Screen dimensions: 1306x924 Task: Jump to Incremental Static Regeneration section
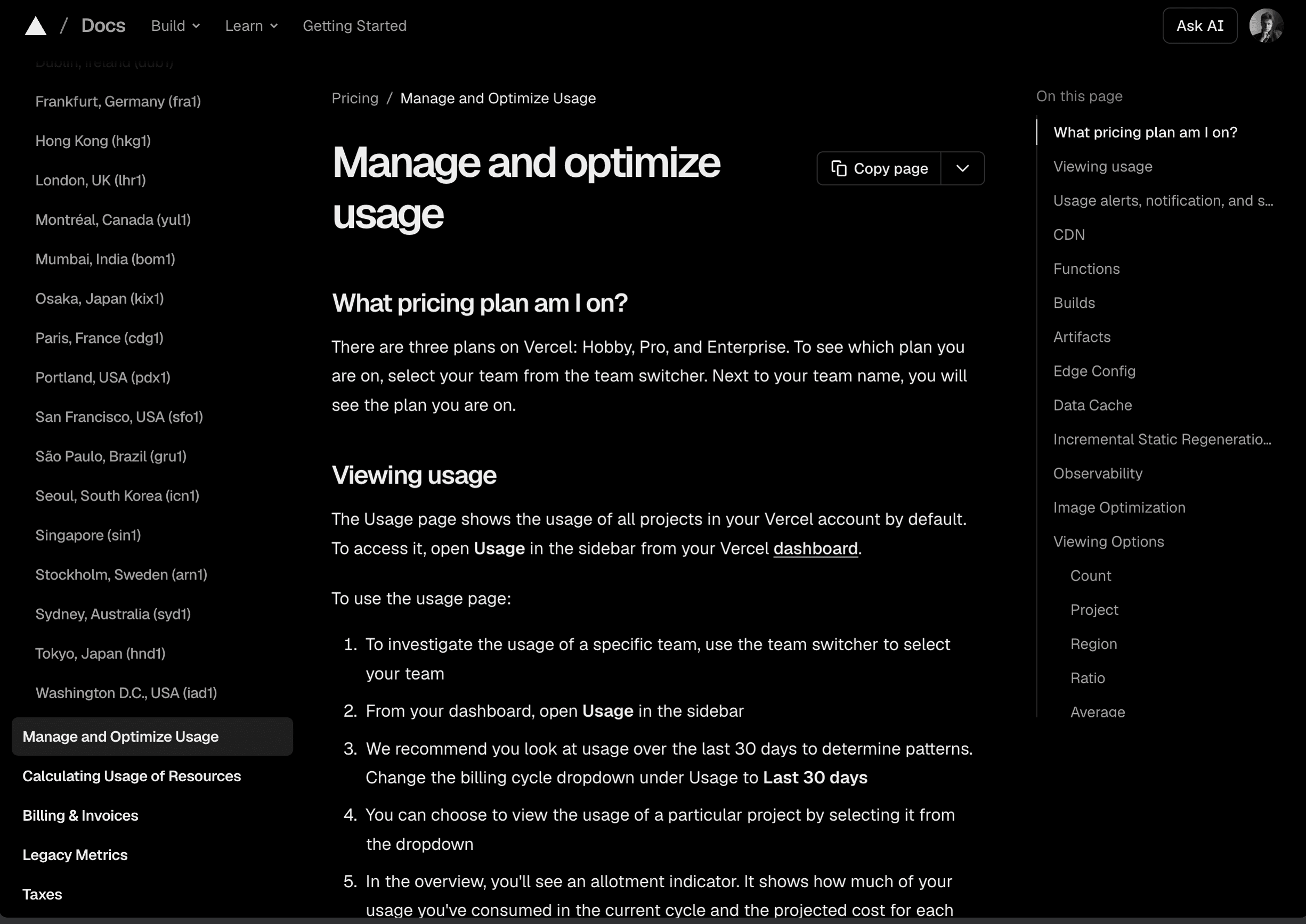(1162, 439)
